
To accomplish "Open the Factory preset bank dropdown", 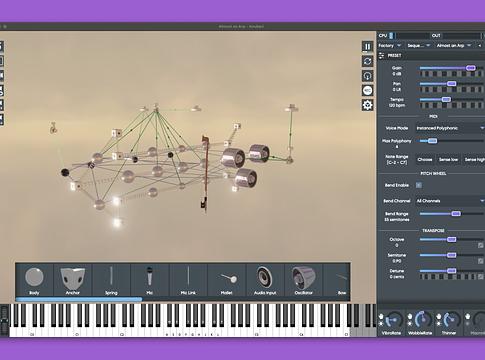I will coord(390,46).
